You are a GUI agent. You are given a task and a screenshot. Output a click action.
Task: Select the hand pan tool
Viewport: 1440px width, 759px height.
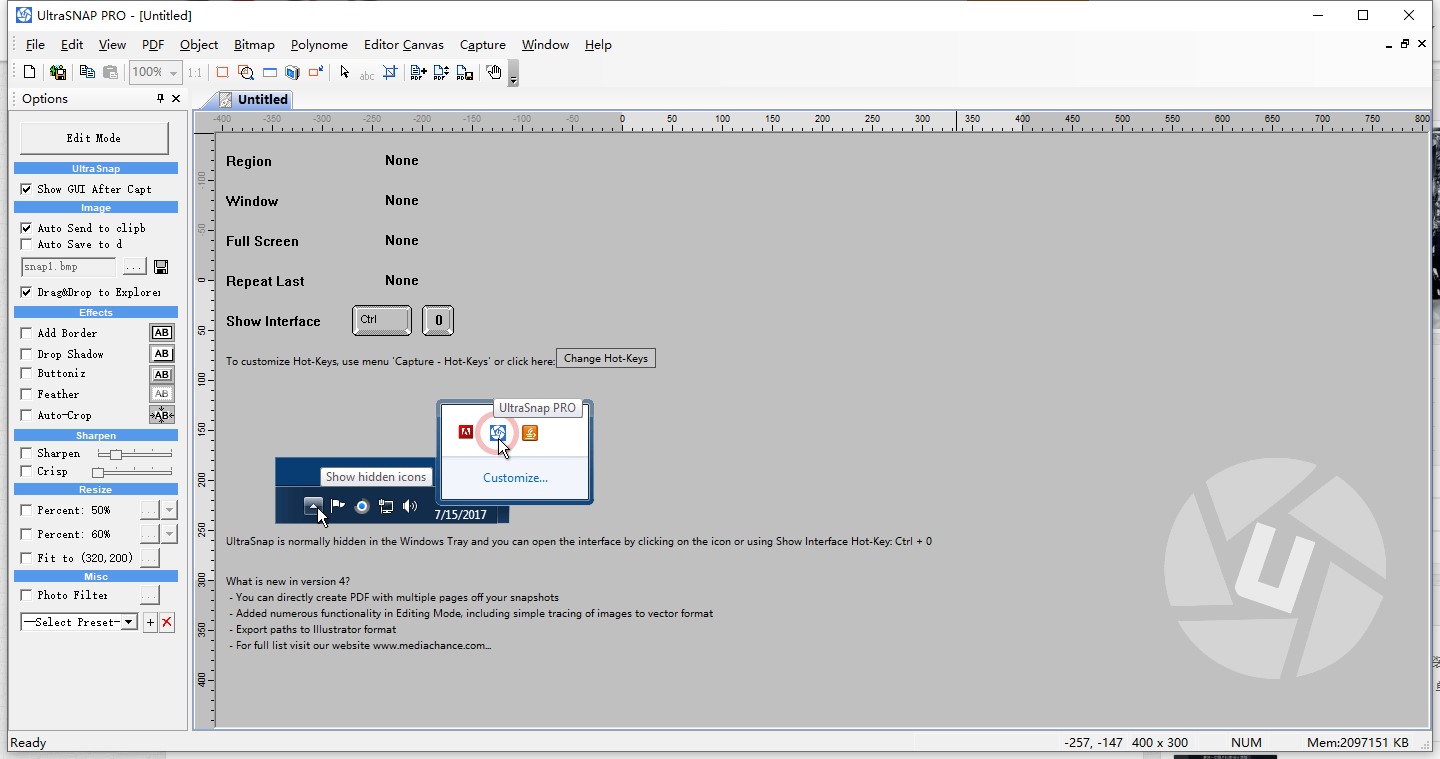(493, 72)
